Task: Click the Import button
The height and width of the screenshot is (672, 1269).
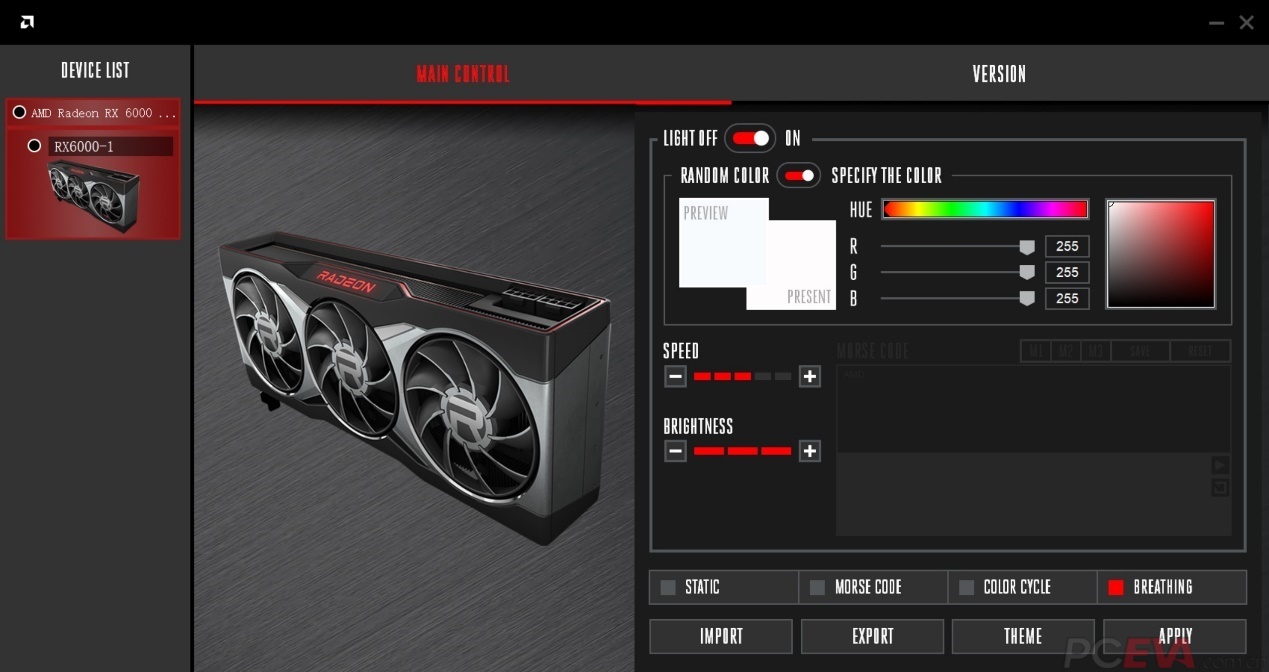Action: coord(721,636)
